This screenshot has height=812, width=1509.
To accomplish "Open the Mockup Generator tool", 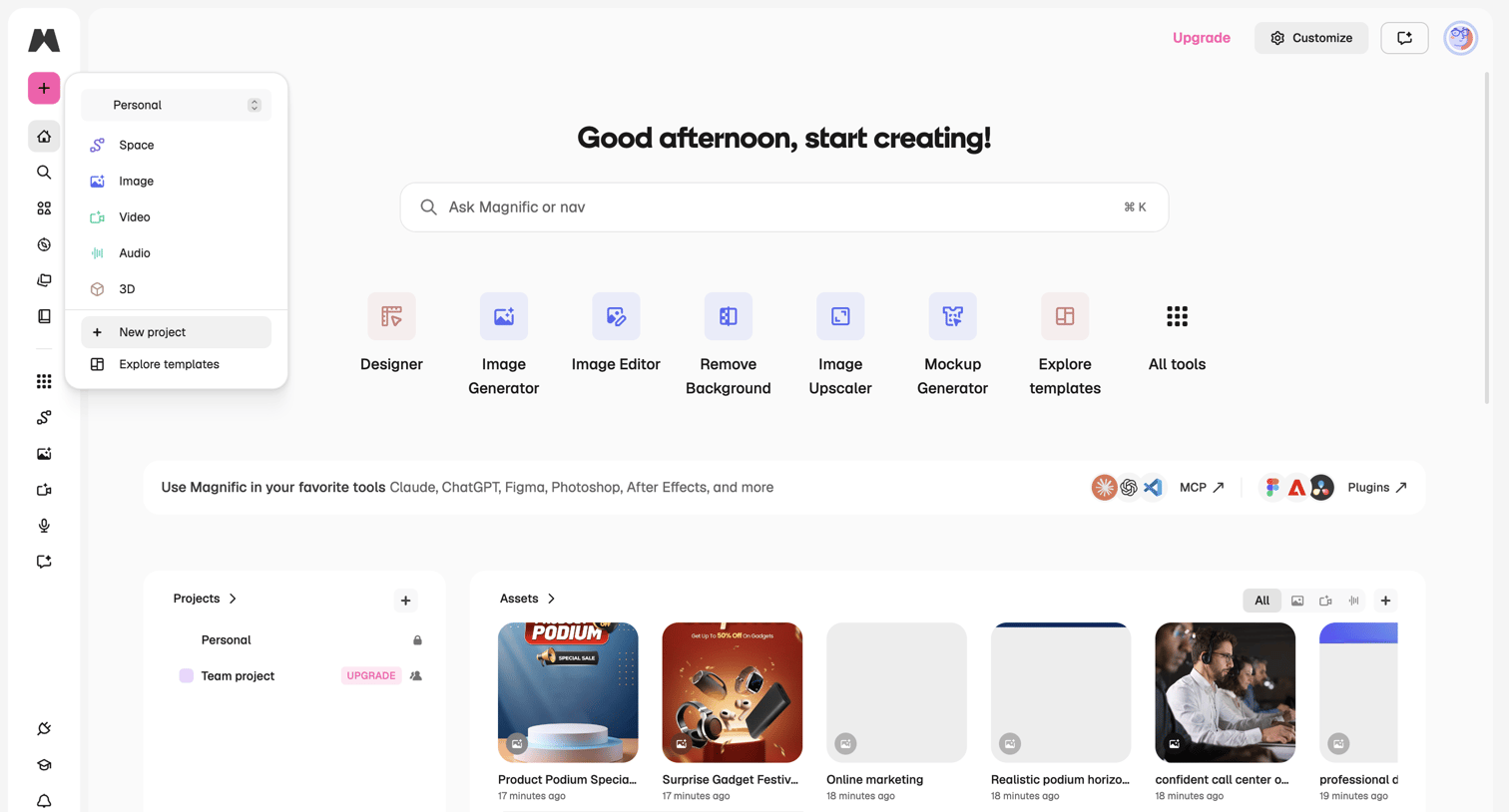I will coord(953,345).
